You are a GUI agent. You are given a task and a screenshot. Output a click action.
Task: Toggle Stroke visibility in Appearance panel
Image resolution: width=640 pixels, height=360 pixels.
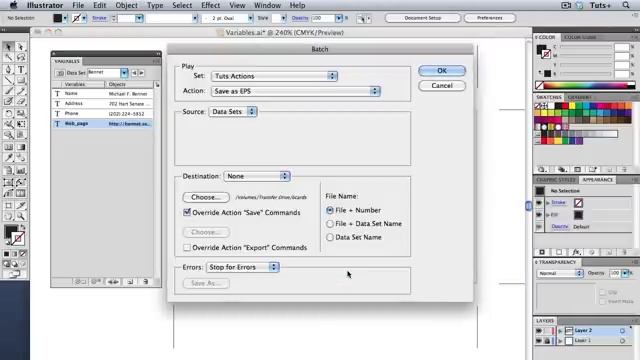point(539,203)
